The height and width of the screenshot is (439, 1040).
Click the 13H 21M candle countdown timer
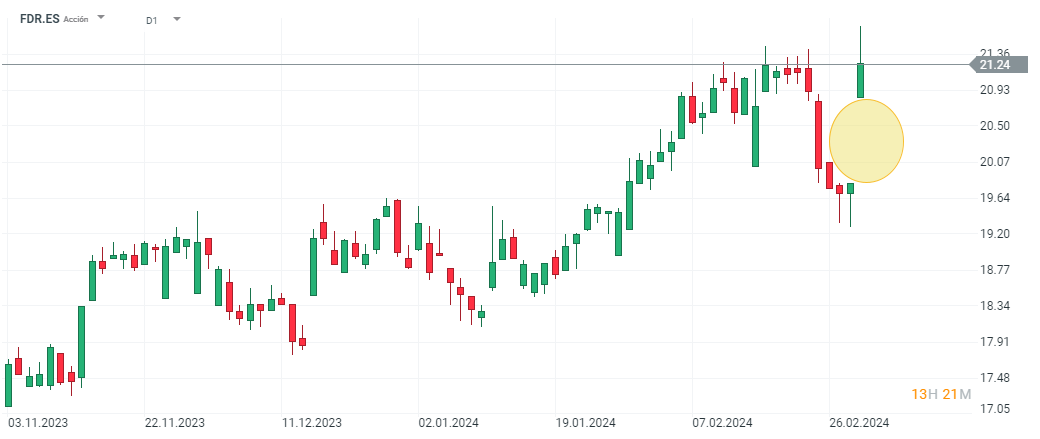[x=941, y=394]
